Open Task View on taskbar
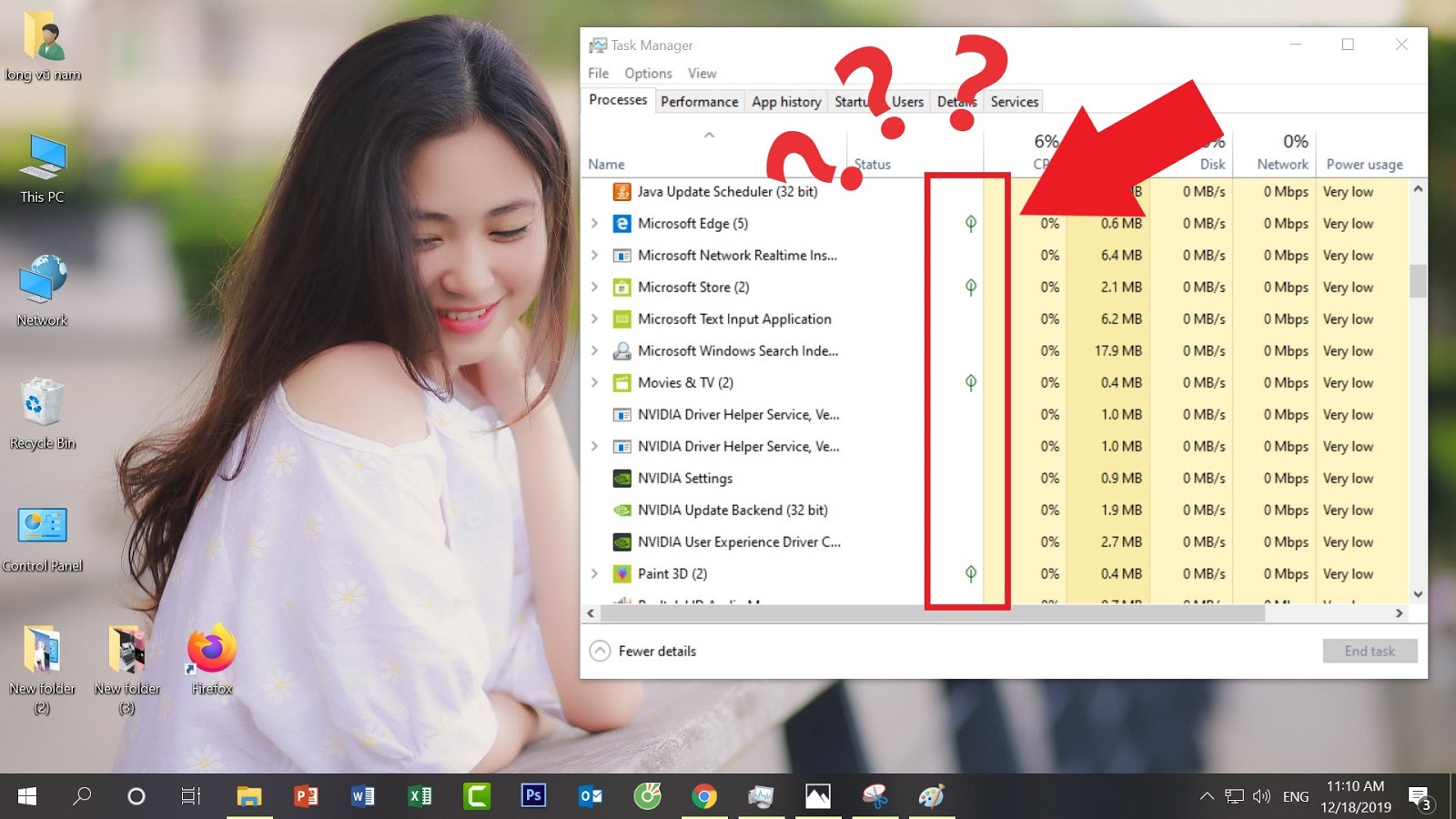 click(190, 796)
